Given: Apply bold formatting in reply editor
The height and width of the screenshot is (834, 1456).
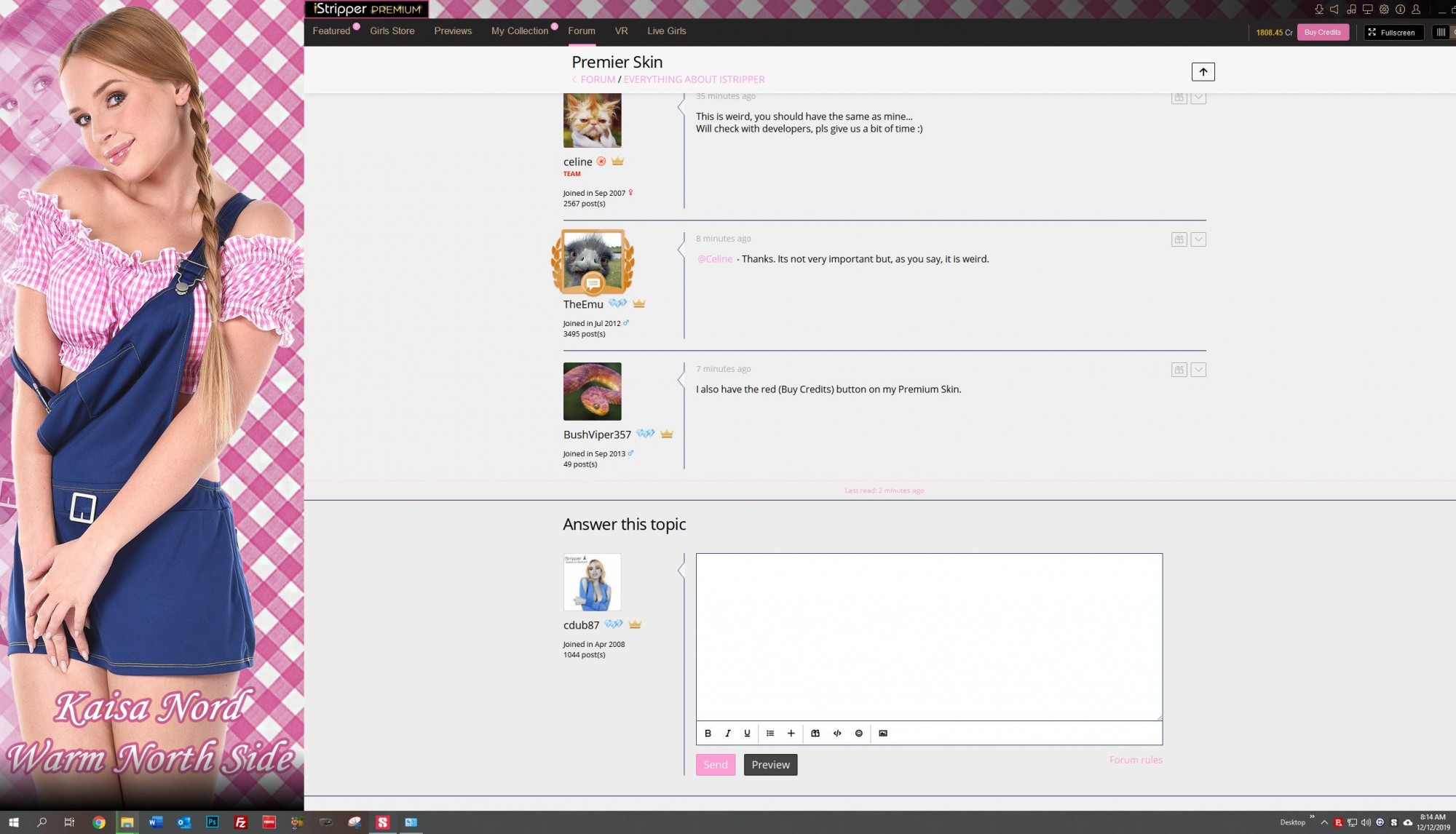Looking at the screenshot, I should 708,733.
